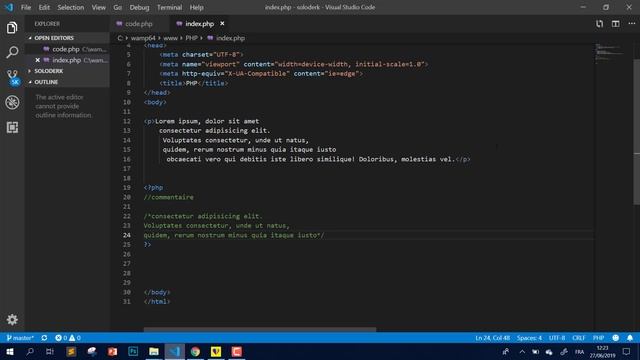Open the Help menu
The width and height of the screenshot is (640, 360).
(x=196, y=7)
